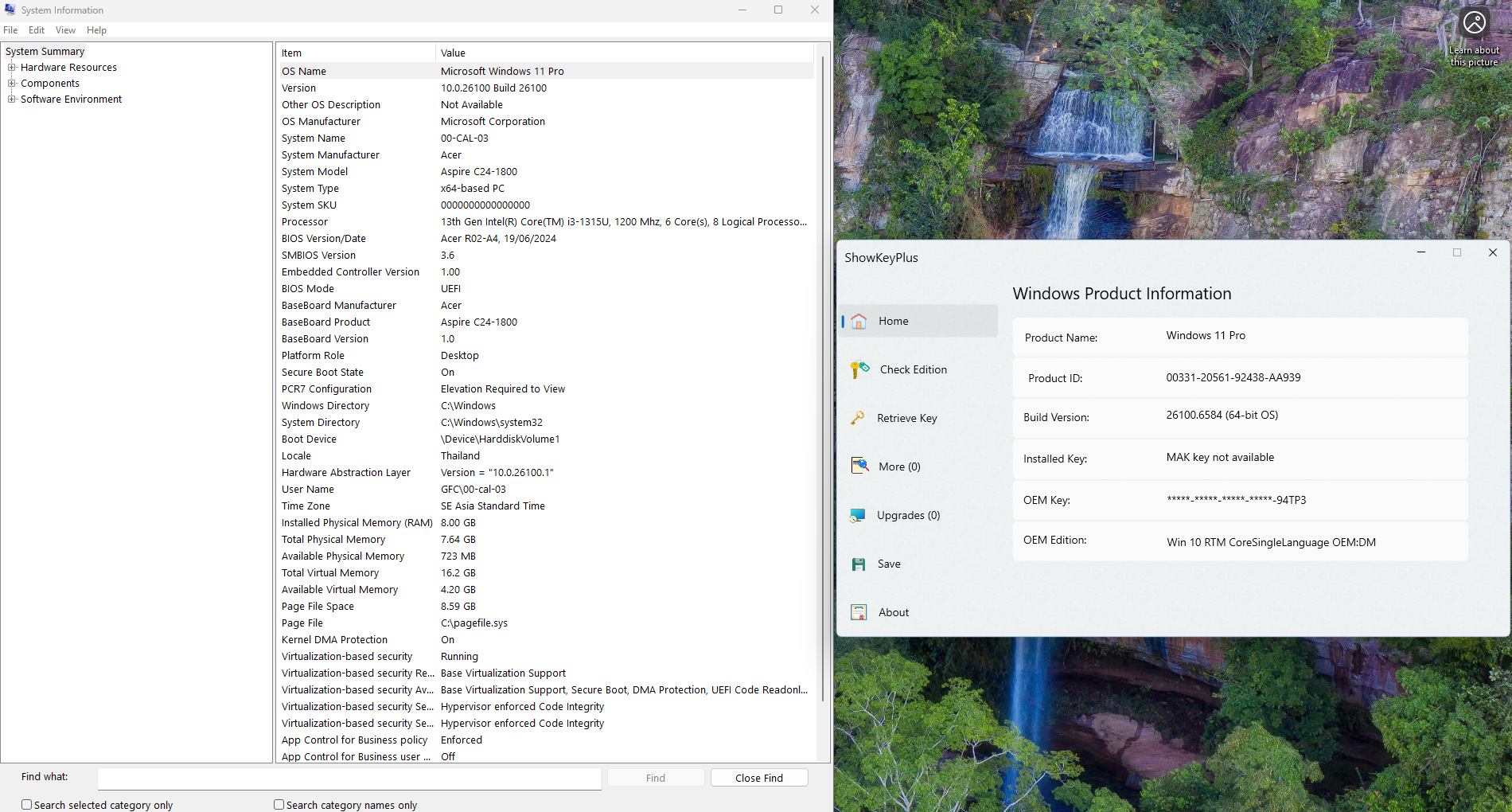
Task: Click the Upgrades (0) monitor icon
Action: coord(858,515)
